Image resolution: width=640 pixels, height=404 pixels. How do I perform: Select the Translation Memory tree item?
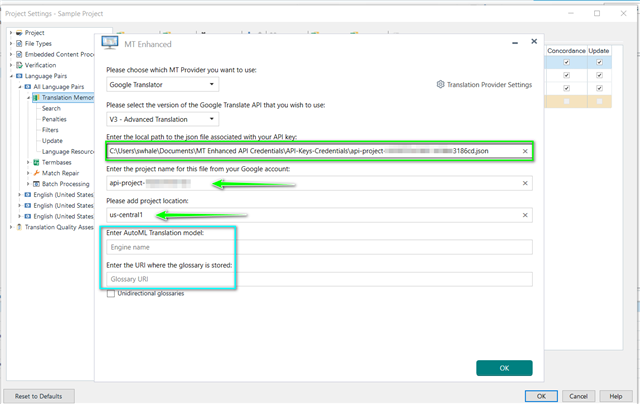point(63,98)
